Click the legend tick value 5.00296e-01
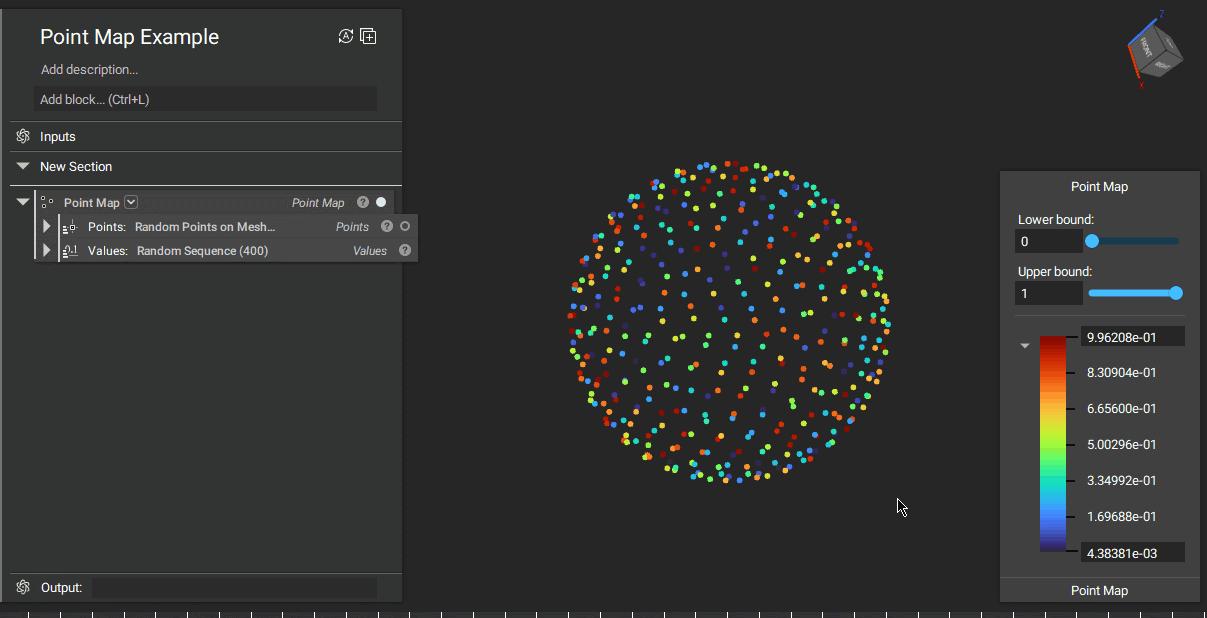1207x618 pixels. click(x=1121, y=444)
